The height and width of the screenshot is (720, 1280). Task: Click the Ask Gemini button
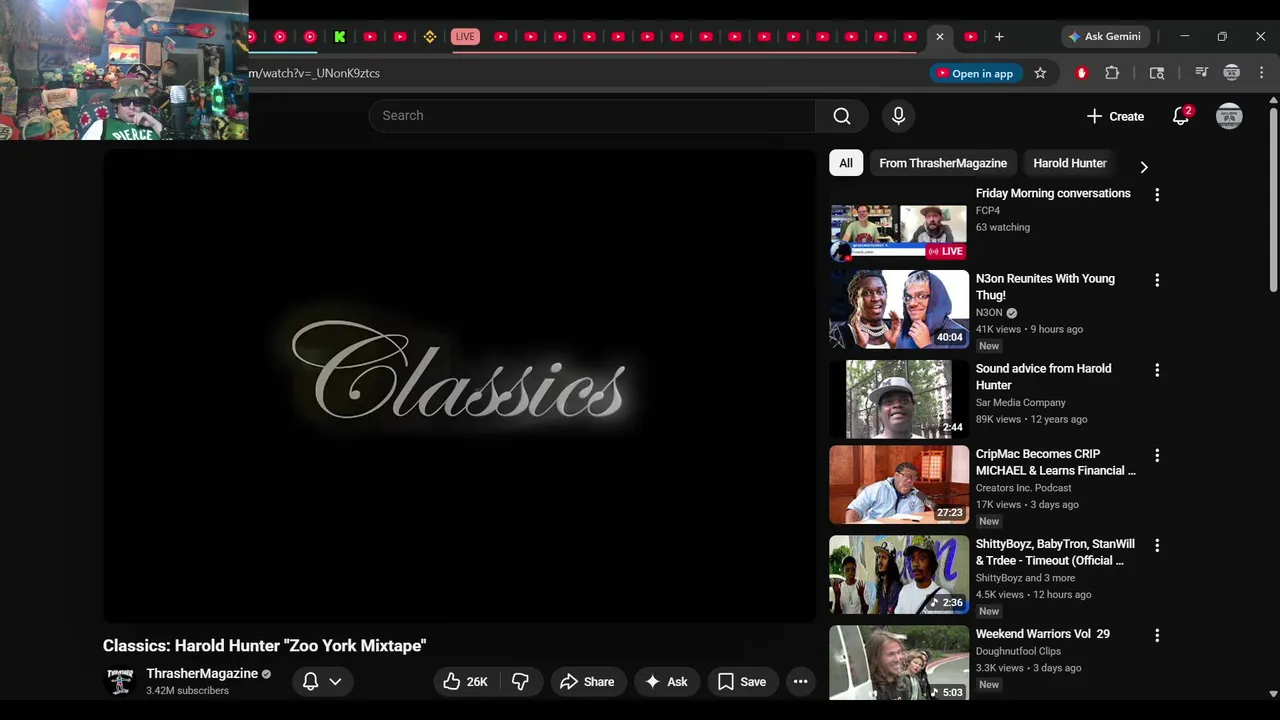[1105, 37]
